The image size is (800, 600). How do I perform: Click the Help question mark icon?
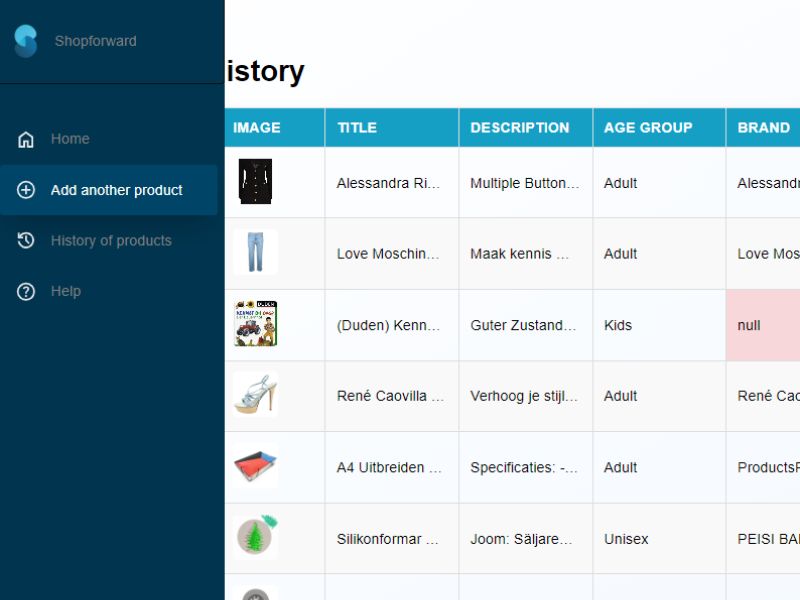pos(26,291)
